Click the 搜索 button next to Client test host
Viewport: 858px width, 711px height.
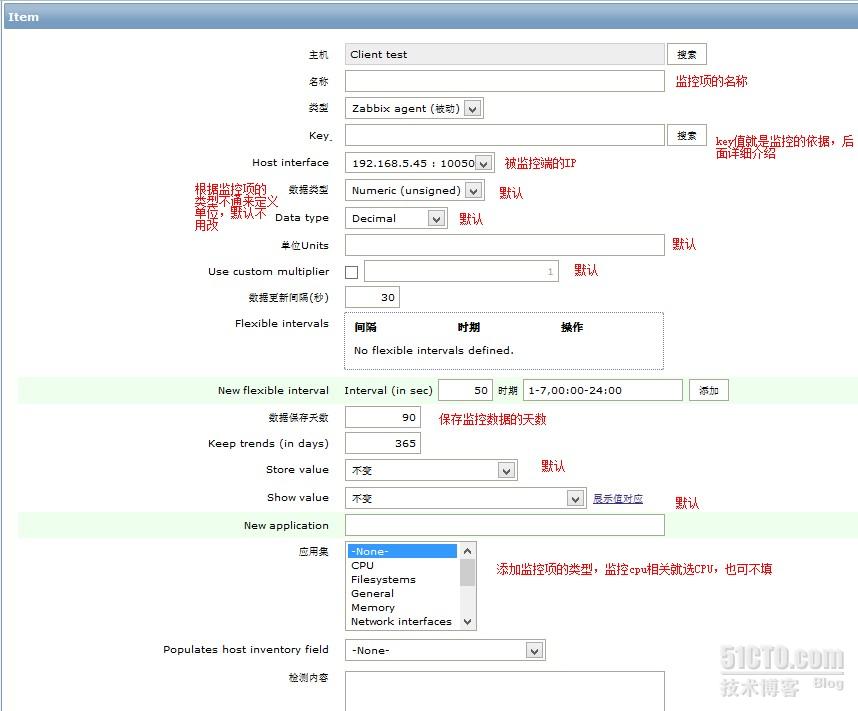click(x=687, y=54)
